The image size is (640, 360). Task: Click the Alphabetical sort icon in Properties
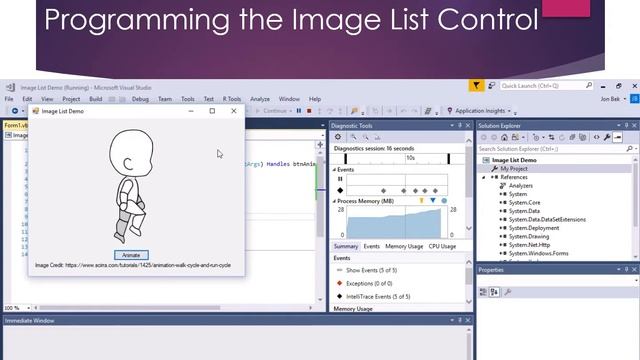(x=494, y=292)
